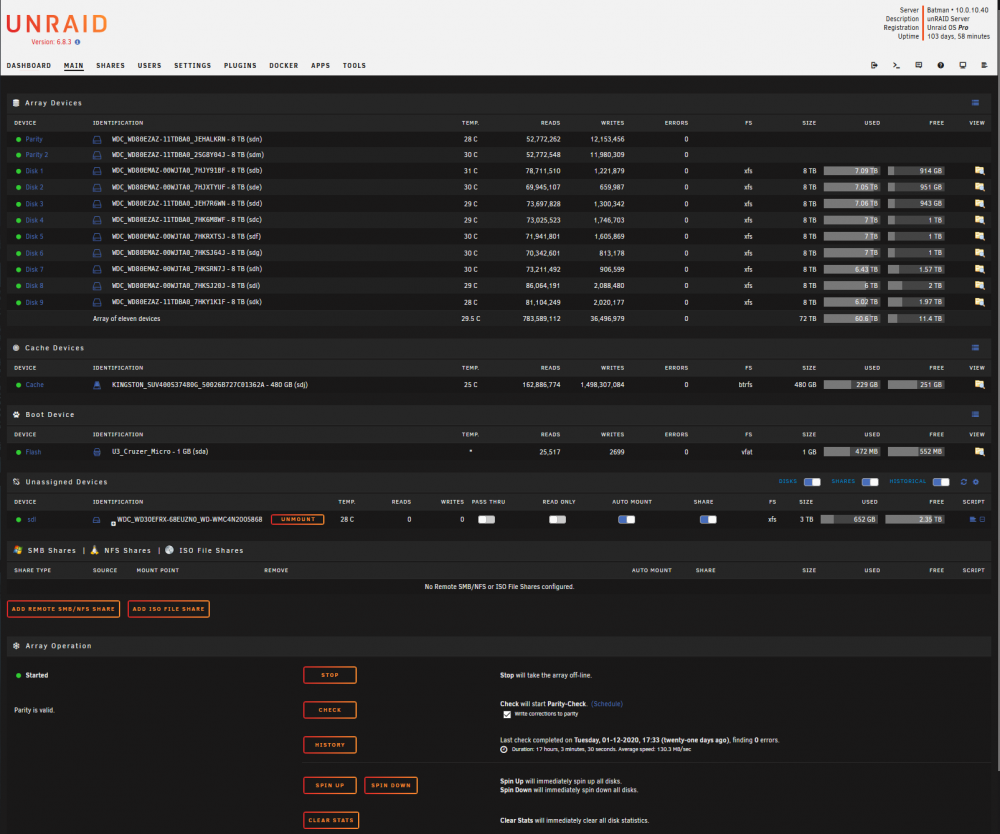1000x834 pixels.
Task: Toggle Array Devices view at panel right
Action: click(975, 103)
